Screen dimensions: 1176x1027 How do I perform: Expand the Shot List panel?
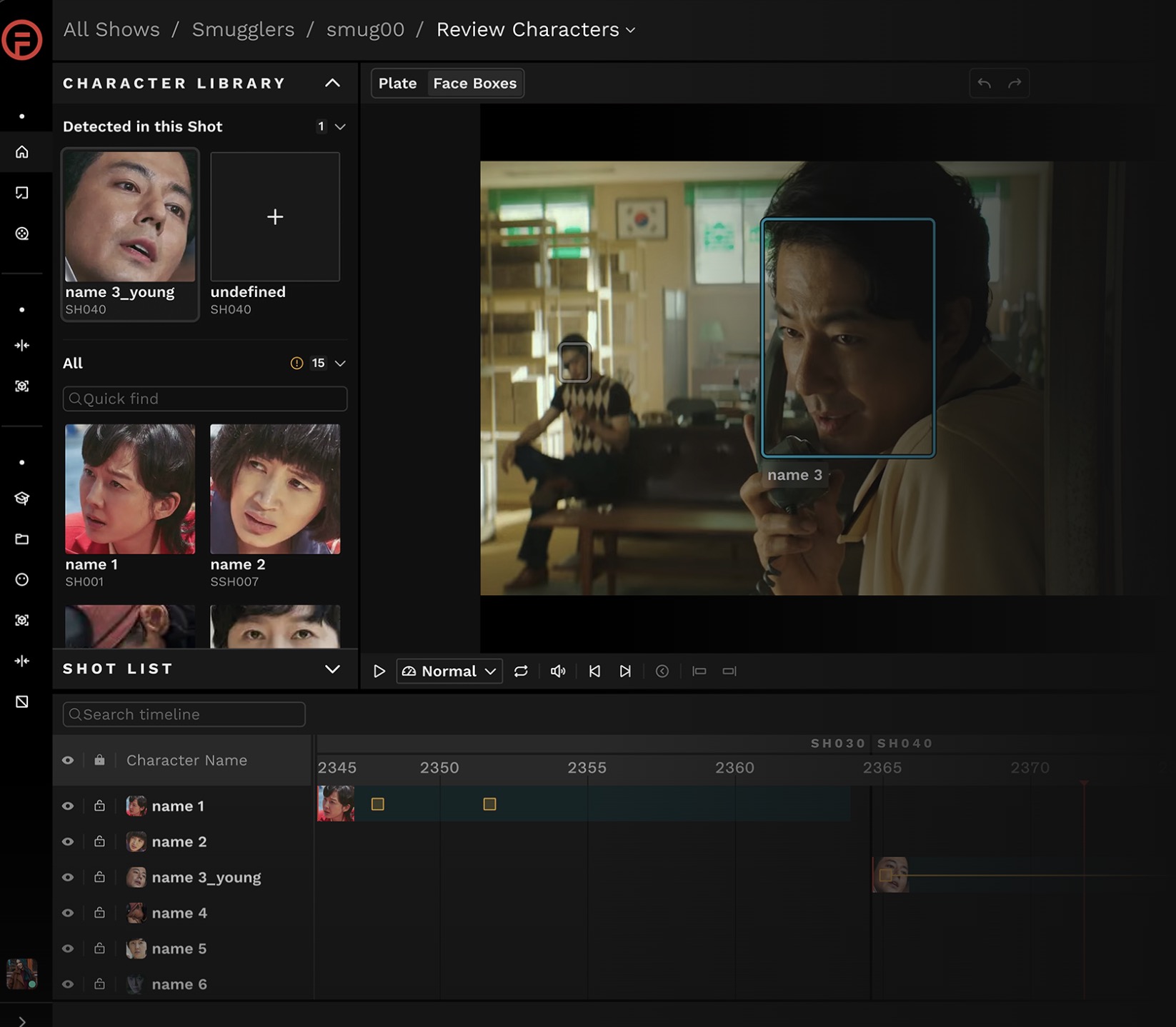tap(332, 669)
